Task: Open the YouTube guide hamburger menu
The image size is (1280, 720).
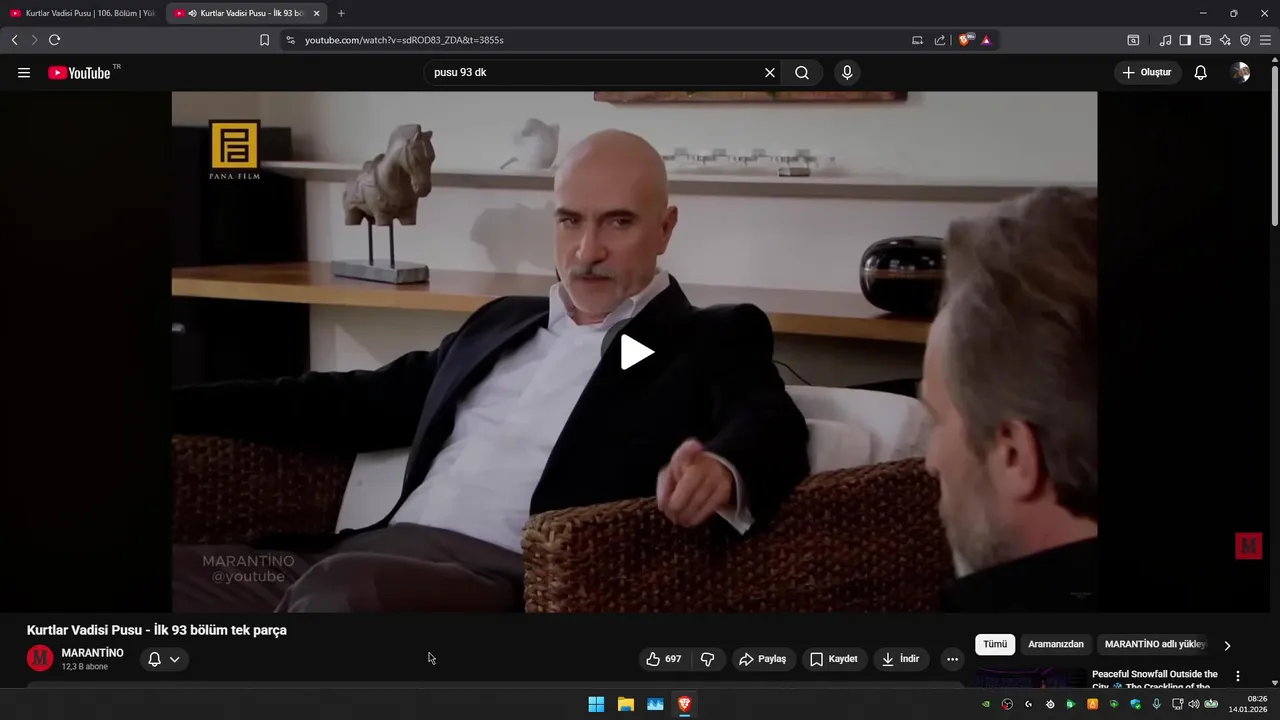Action: 24,73
